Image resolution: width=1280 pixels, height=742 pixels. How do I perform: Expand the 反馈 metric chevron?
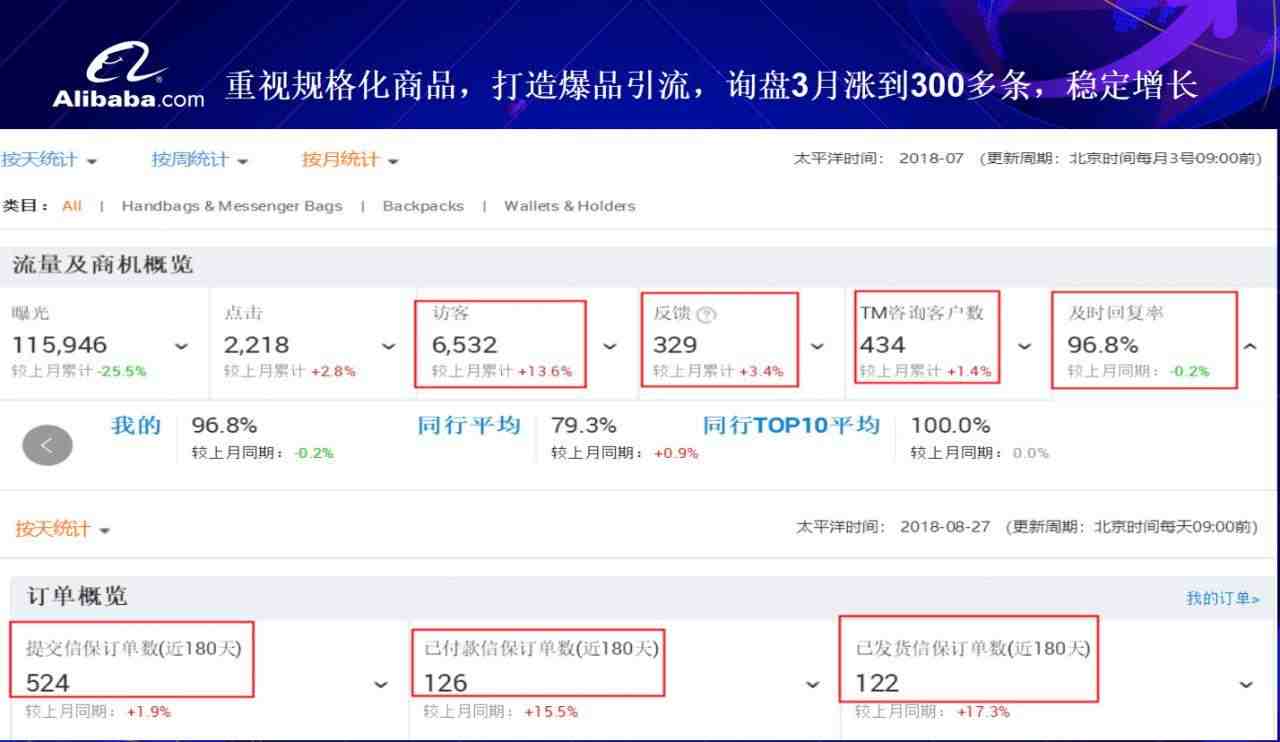pos(817,346)
